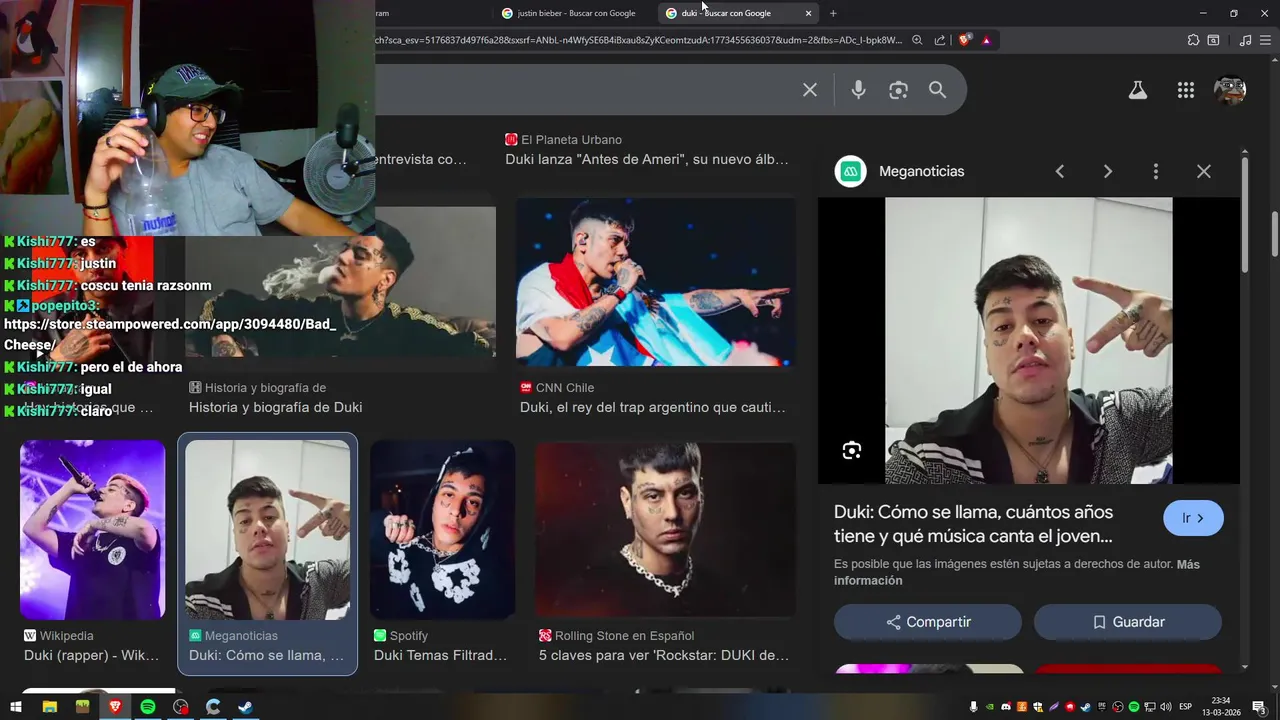The image size is (1280, 720).
Task: Click the microphone tray icon
Action: tap(974, 707)
